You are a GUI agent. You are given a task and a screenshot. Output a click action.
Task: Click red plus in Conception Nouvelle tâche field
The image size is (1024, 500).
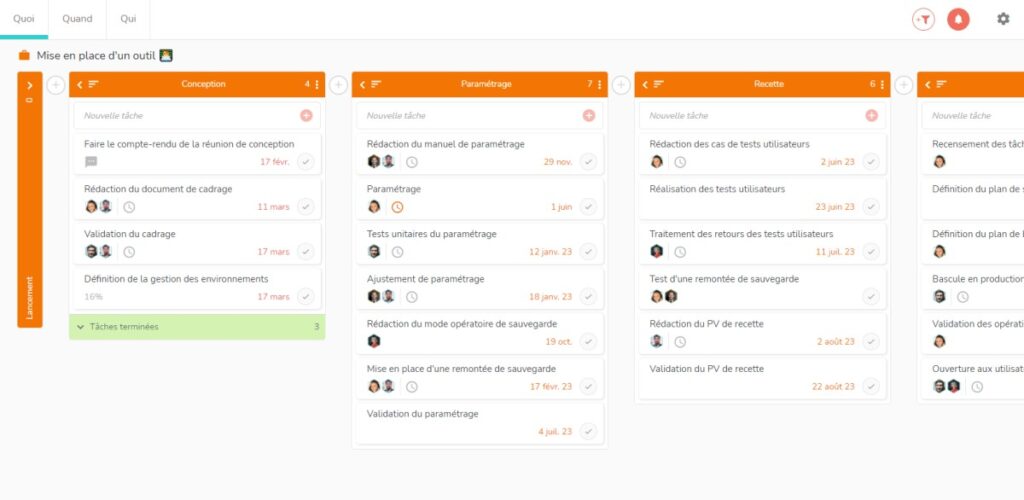click(306, 116)
